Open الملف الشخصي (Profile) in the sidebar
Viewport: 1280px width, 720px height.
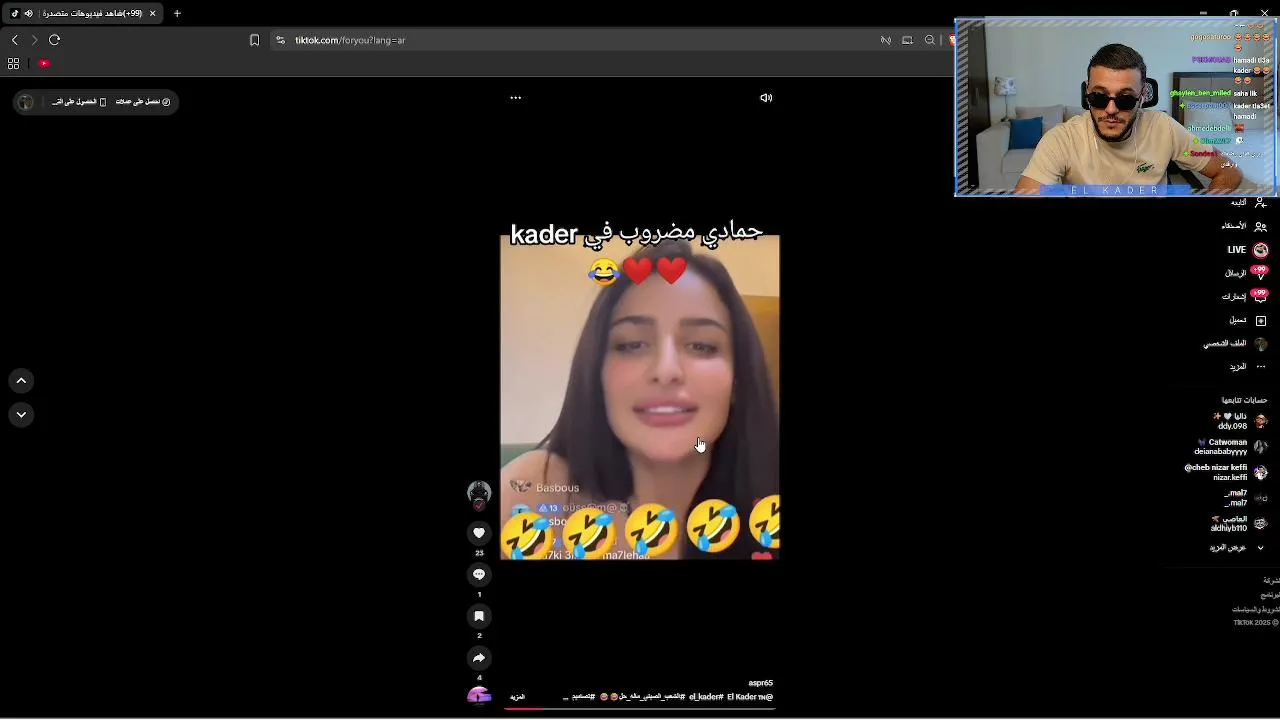[1235, 343]
